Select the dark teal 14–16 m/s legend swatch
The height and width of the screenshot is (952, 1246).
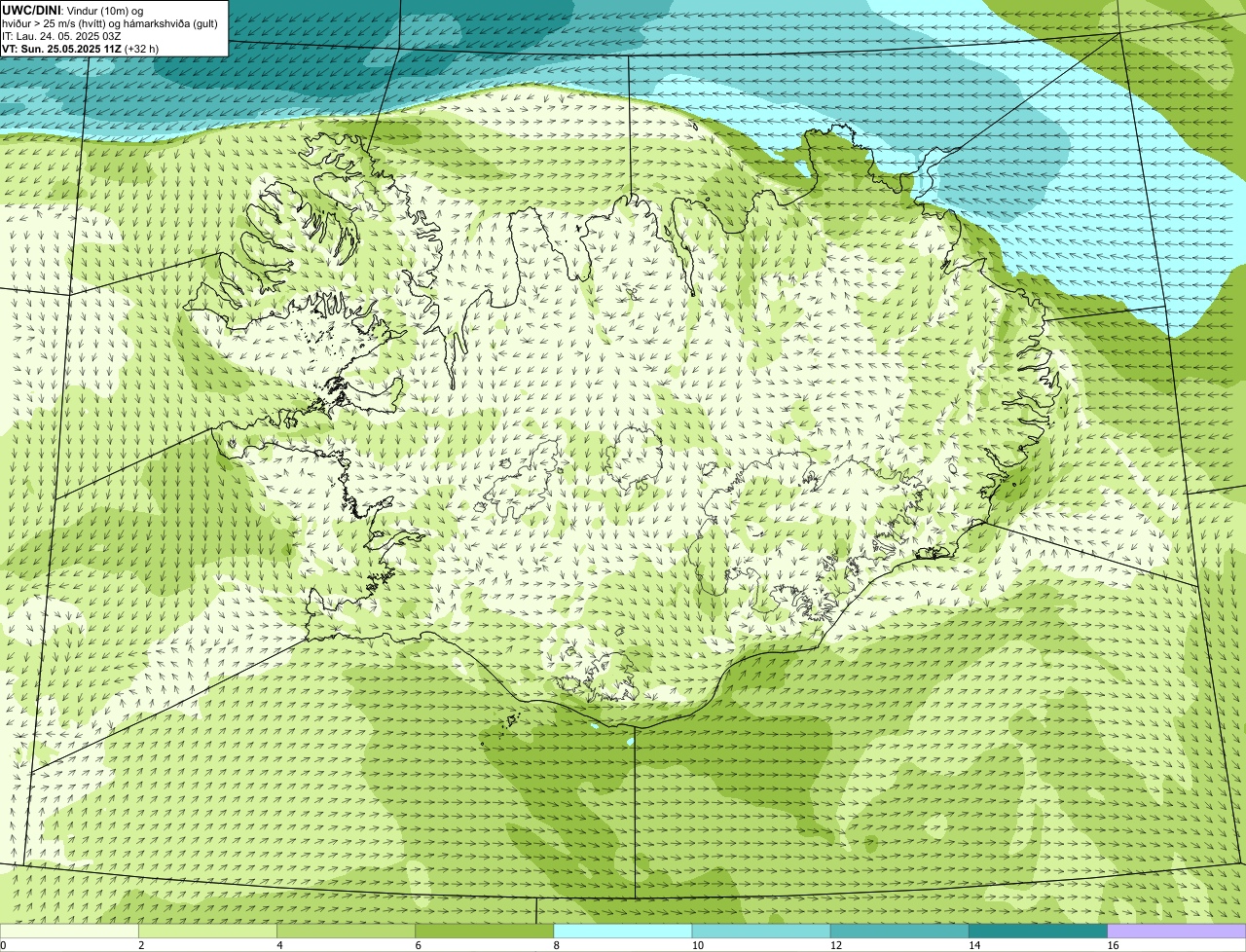pos(1038,931)
